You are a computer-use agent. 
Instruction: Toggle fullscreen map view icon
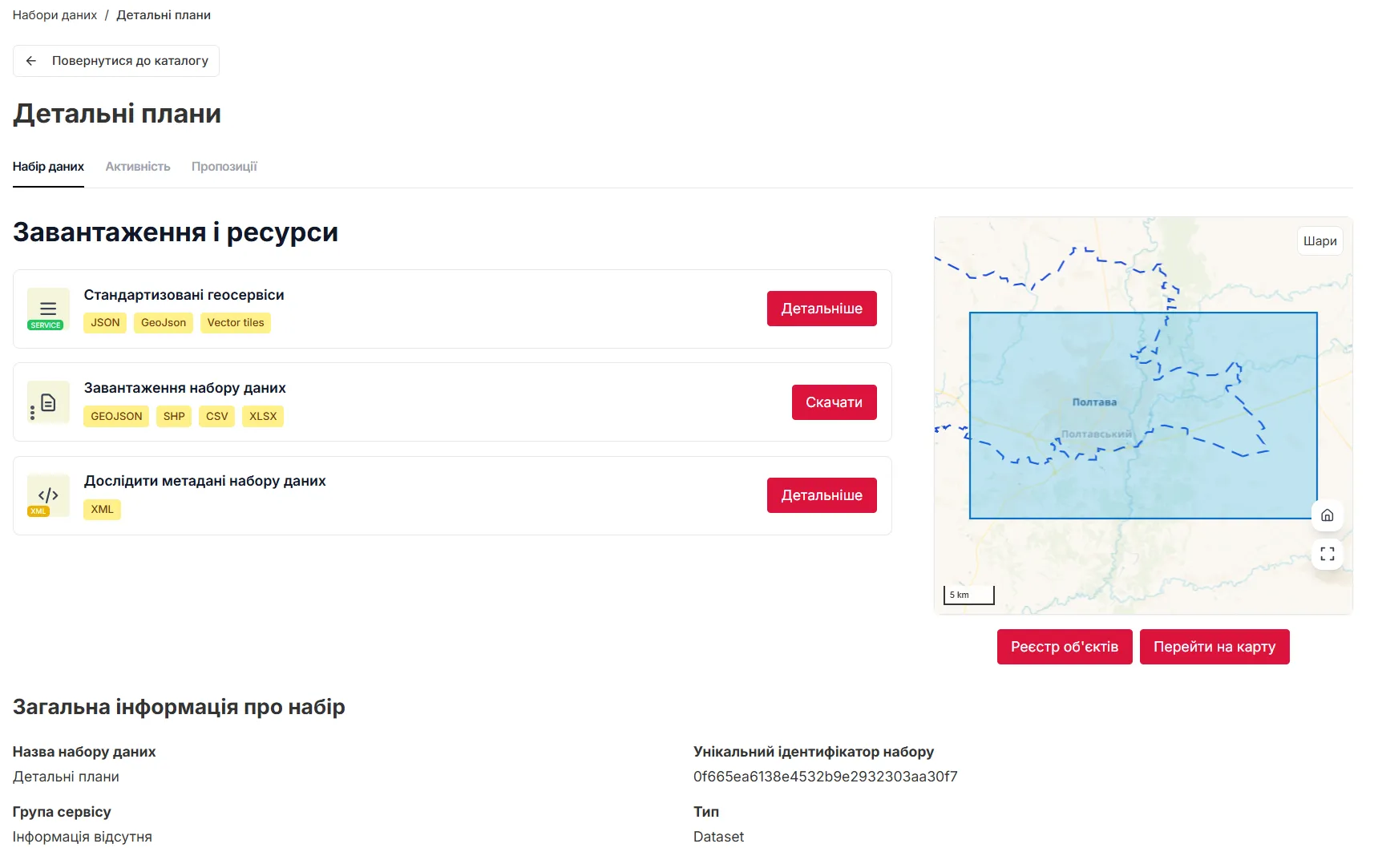[x=1327, y=554]
